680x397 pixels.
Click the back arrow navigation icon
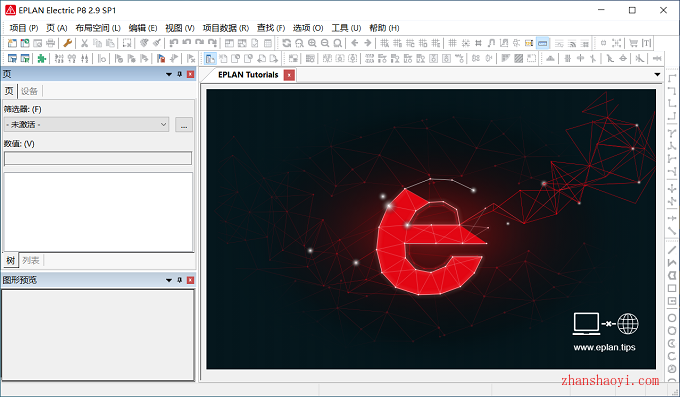355,43
